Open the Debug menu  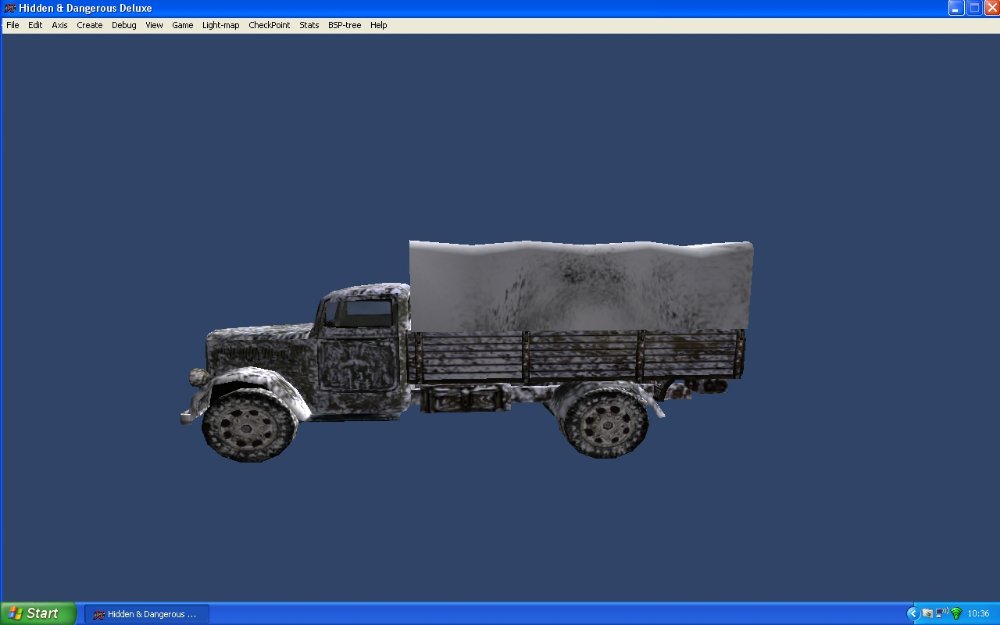point(124,25)
